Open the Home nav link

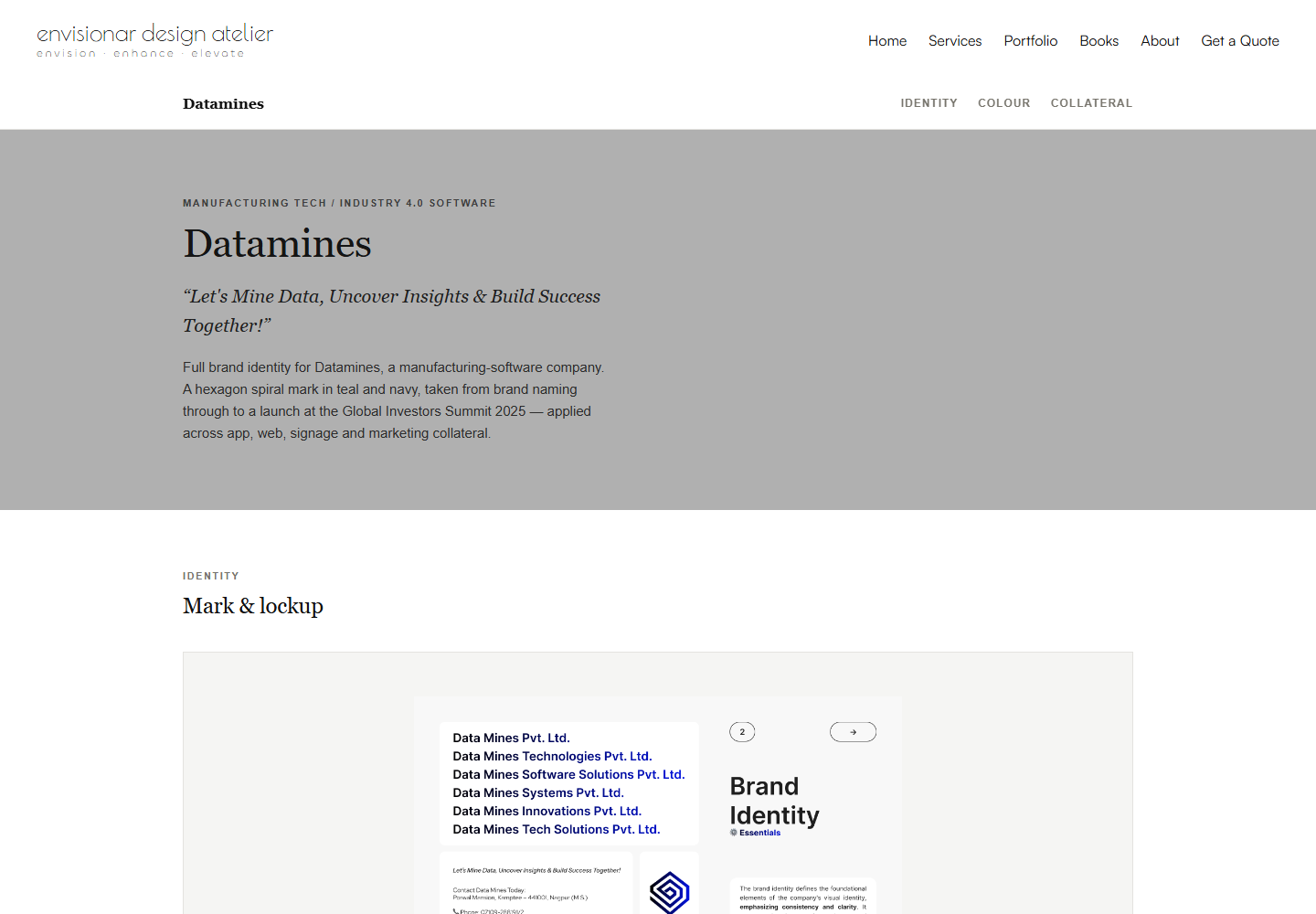pos(887,41)
